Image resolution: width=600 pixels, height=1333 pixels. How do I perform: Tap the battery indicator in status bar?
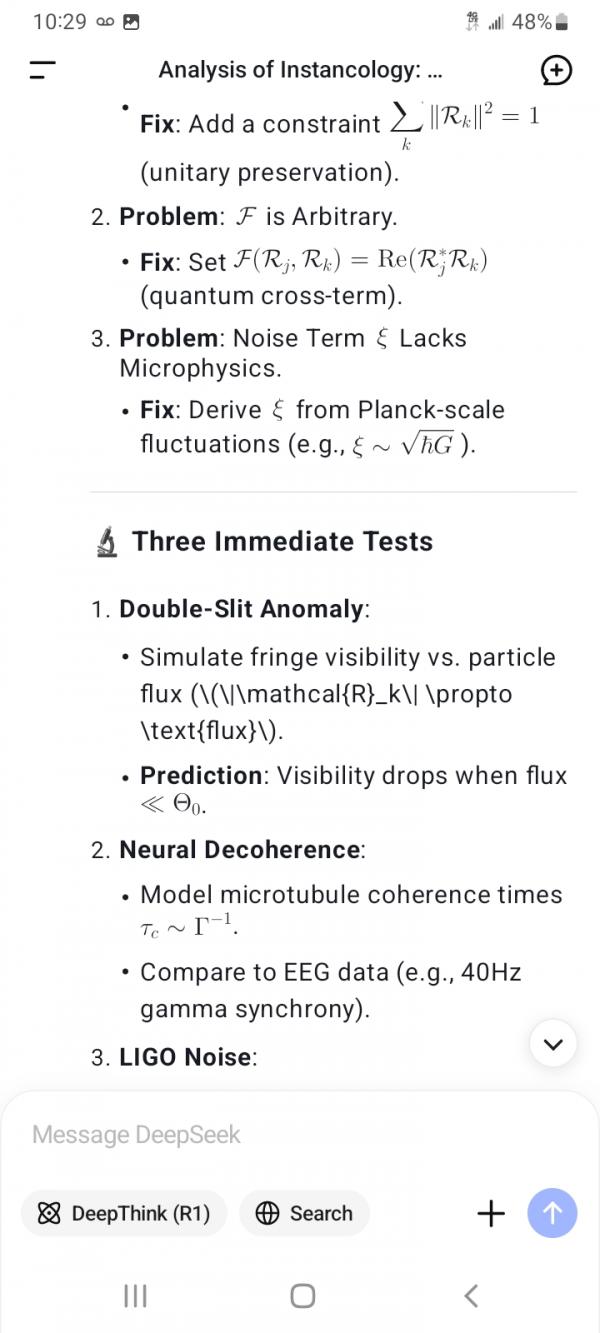click(563, 22)
